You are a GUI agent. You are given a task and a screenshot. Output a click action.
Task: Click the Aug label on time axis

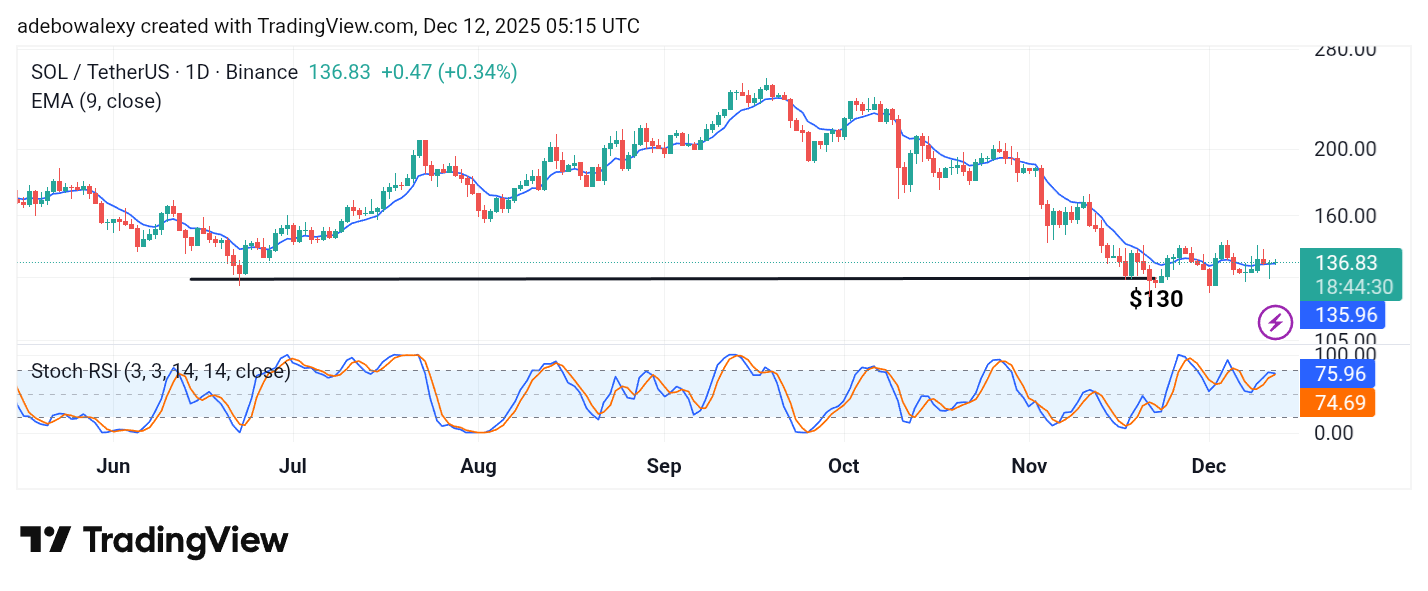(x=479, y=467)
